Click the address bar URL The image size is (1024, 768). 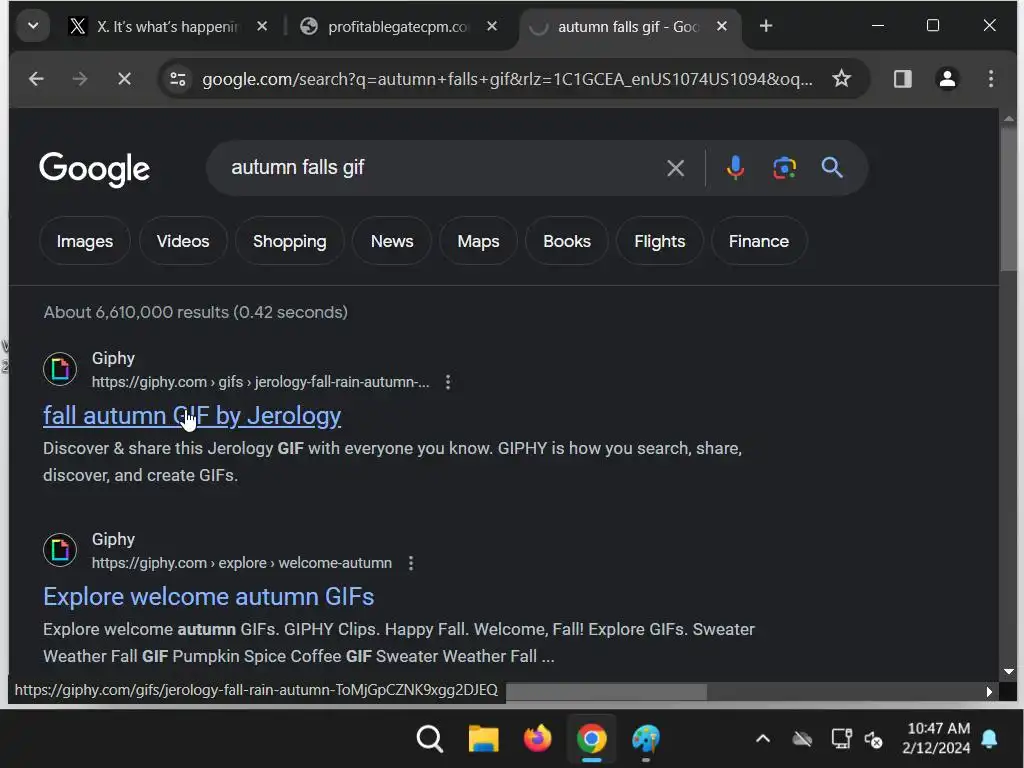(x=507, y=79)
